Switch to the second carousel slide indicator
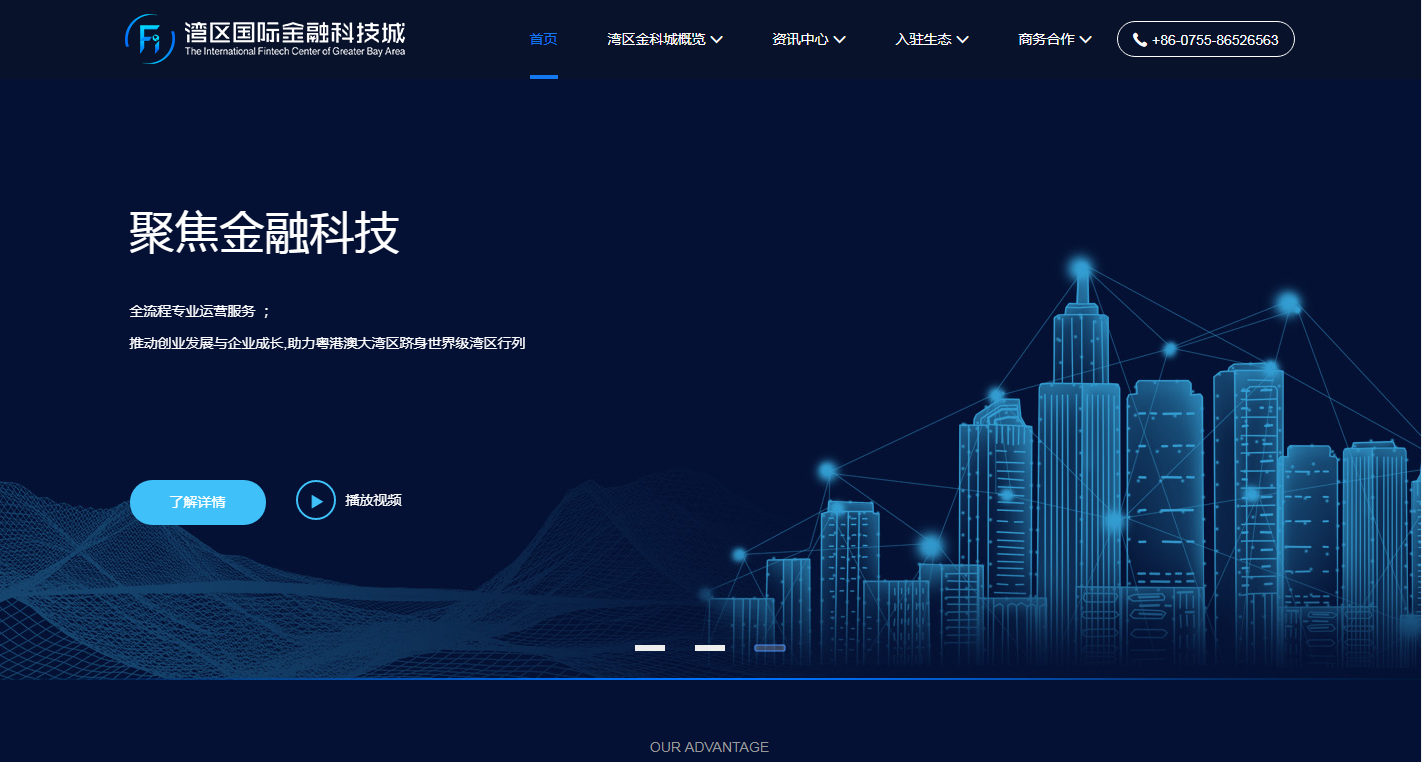1422x762 pixels. coord(710,648)
